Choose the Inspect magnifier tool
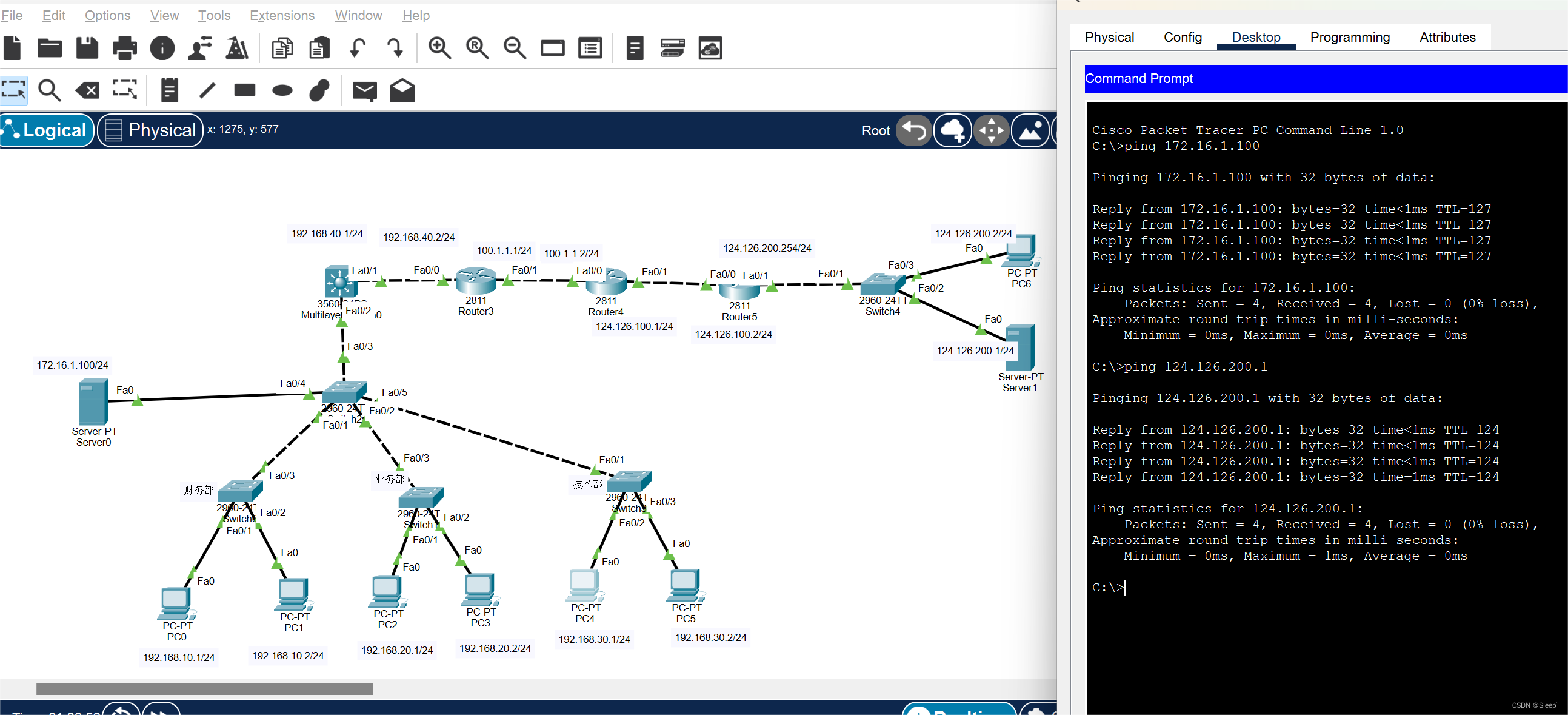The image size is (1568, 715). tap(49, 91)
